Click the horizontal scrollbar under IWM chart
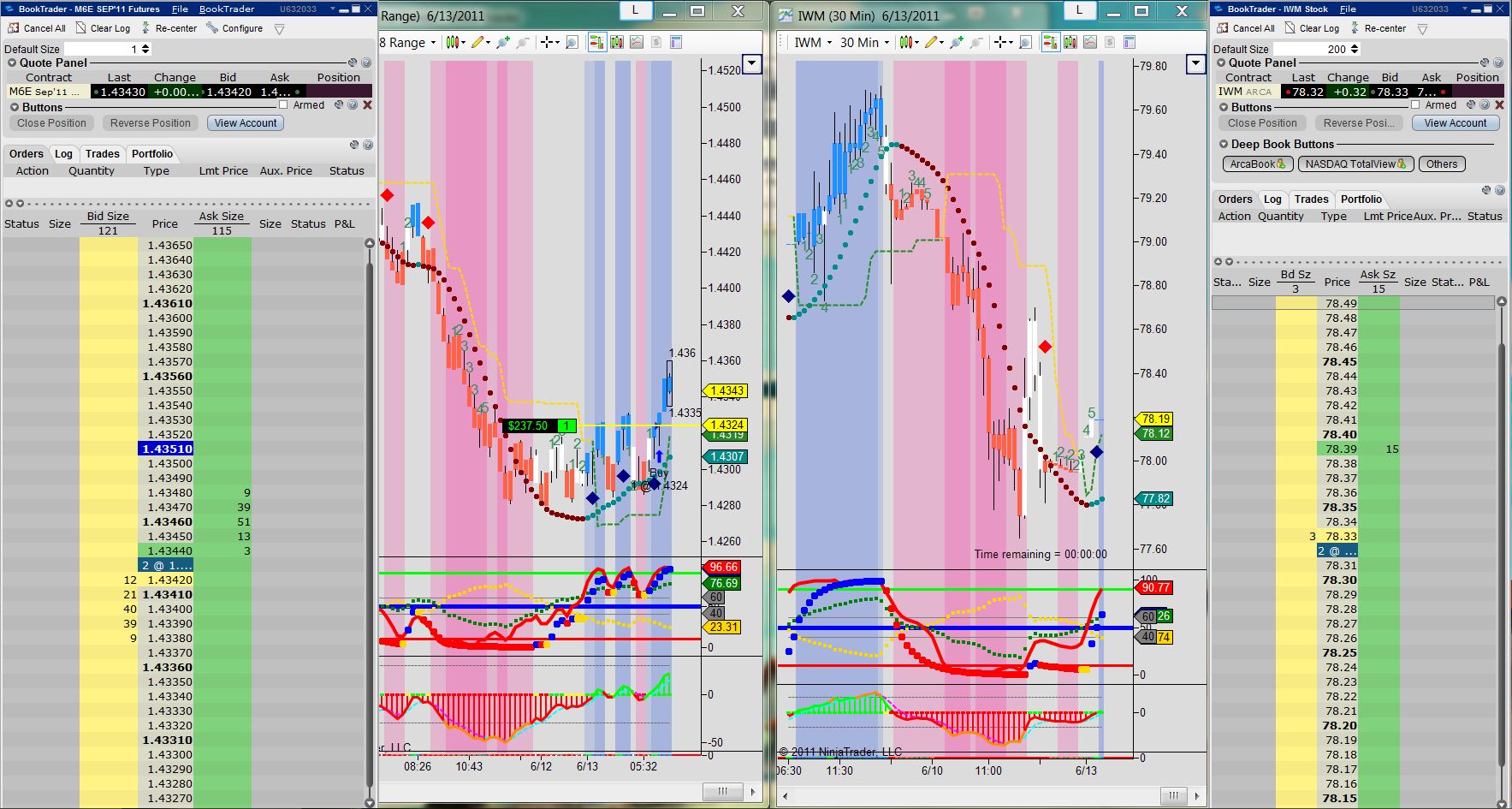This screenshot has width=1512, height=809. [x=1174, y=796]
